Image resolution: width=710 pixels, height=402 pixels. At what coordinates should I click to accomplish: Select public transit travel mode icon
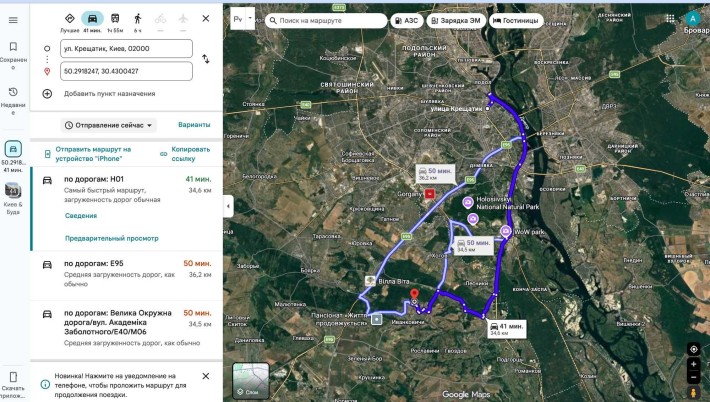tap(115, 19)
